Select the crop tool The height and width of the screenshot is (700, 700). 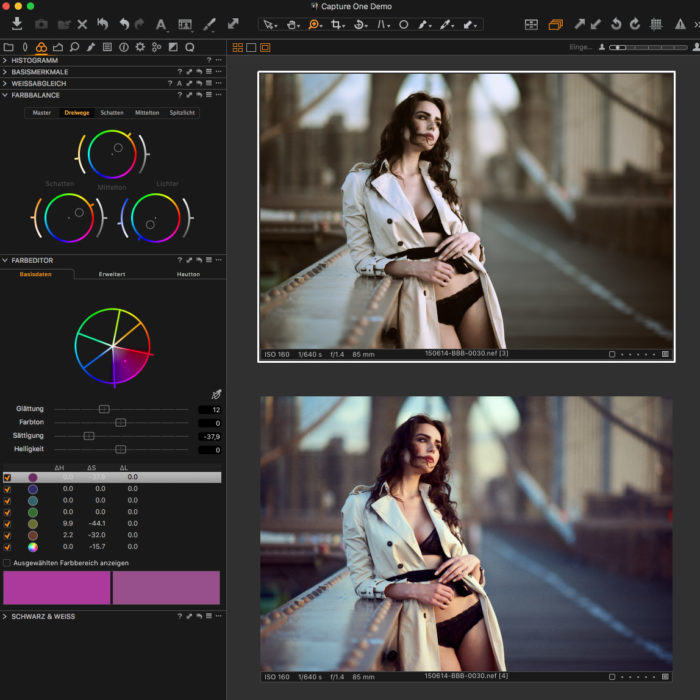point(337,25)
